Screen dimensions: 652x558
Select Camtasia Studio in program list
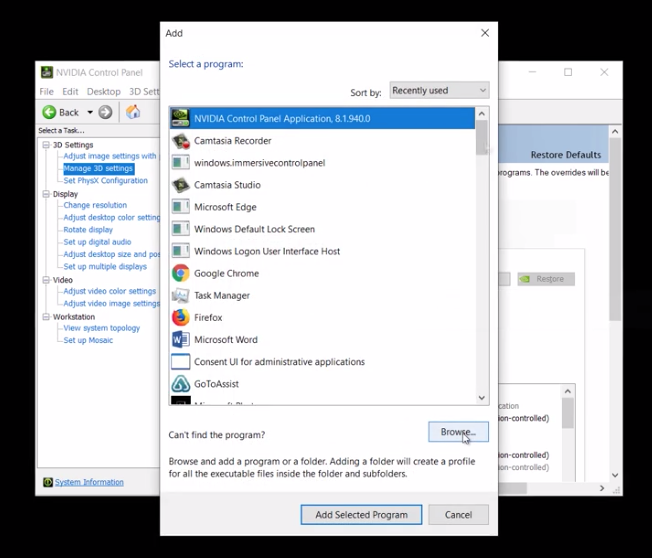tap(322, 185)
